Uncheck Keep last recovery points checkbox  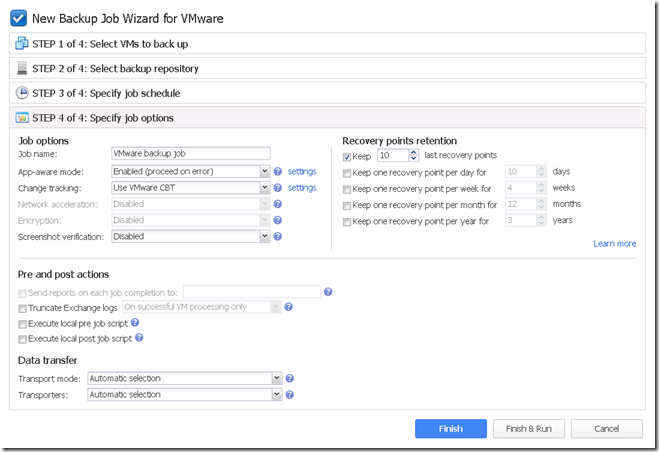coord(347,157)
